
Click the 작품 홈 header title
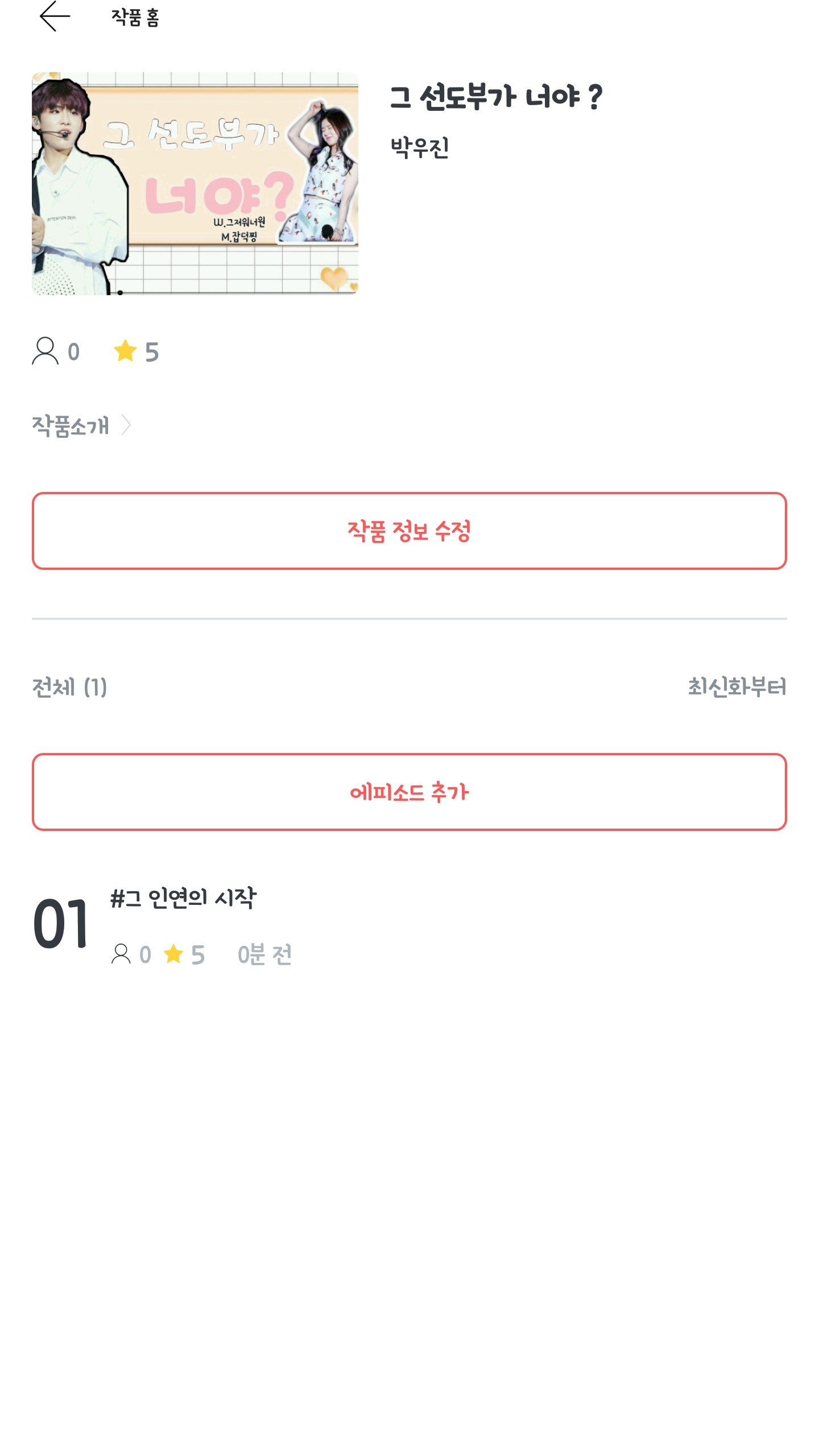(135, 18)
